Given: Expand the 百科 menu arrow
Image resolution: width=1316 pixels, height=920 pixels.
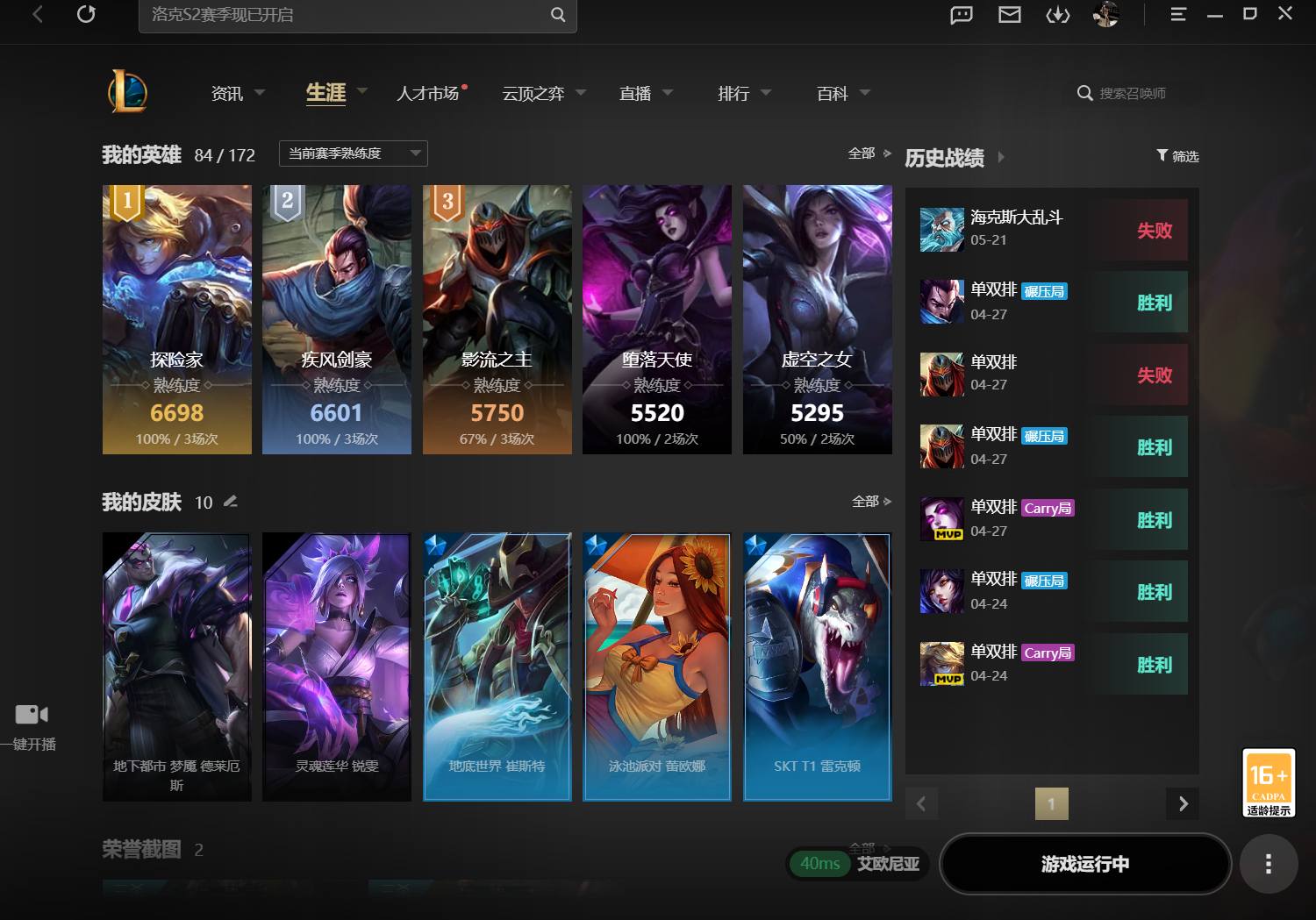Looking at the screenshot, I should coord(865,92).
